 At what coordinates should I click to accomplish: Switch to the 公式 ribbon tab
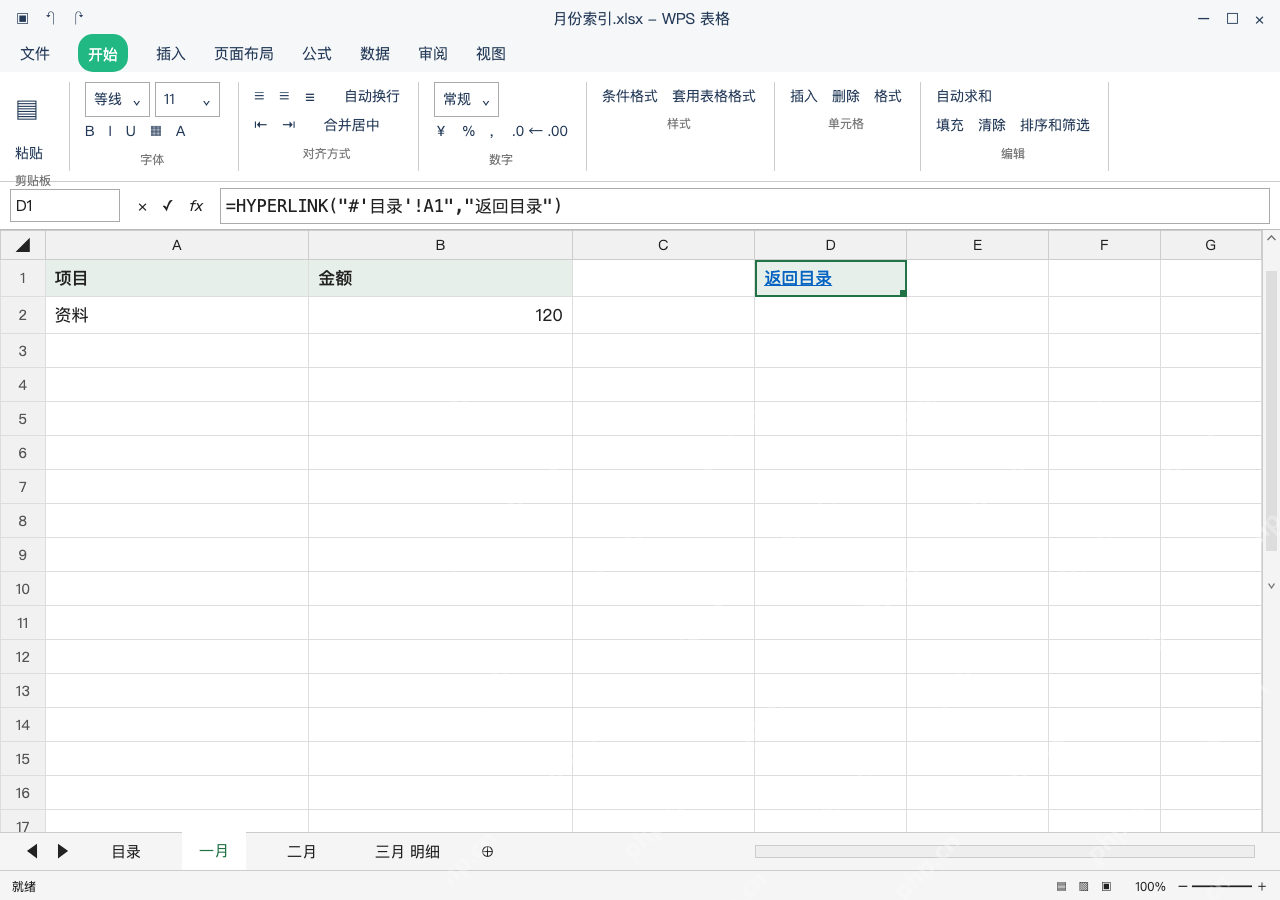point(317,54)
